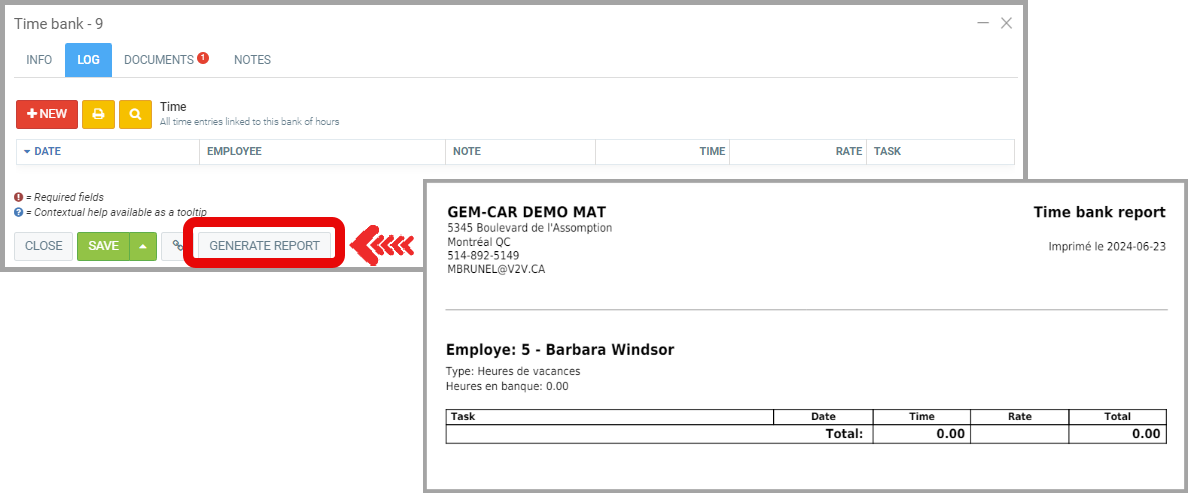Click the red notification badge on Documents
This screenshot has height=493, width=1188.
(x=203, y=58)
